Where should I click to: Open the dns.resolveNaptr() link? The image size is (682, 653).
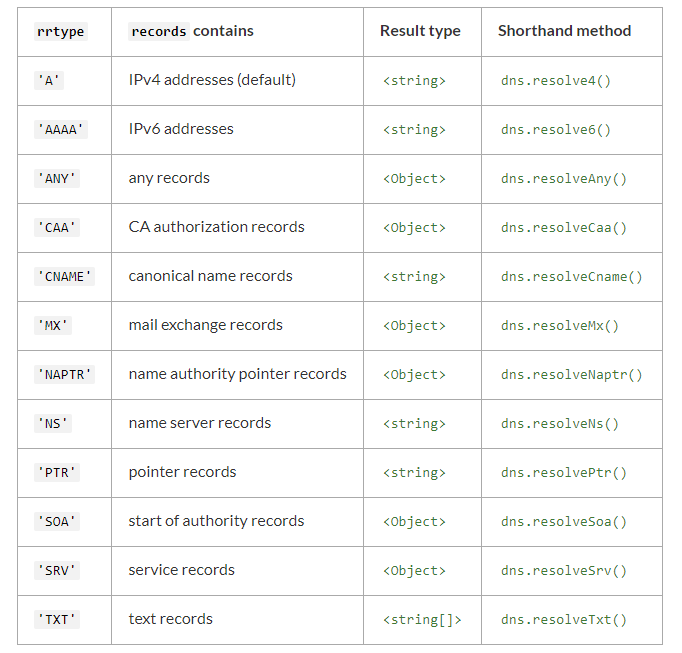(571, 375)
